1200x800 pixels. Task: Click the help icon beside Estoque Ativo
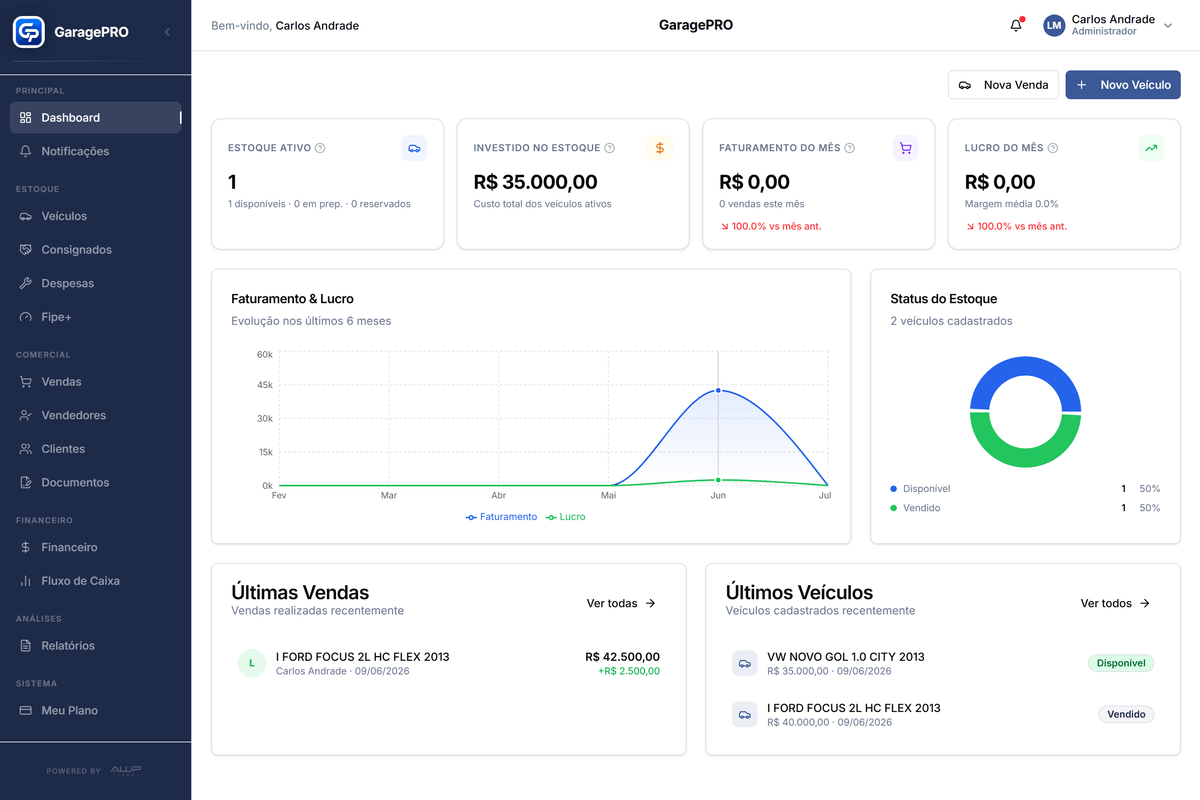click(x=320, y=148)
